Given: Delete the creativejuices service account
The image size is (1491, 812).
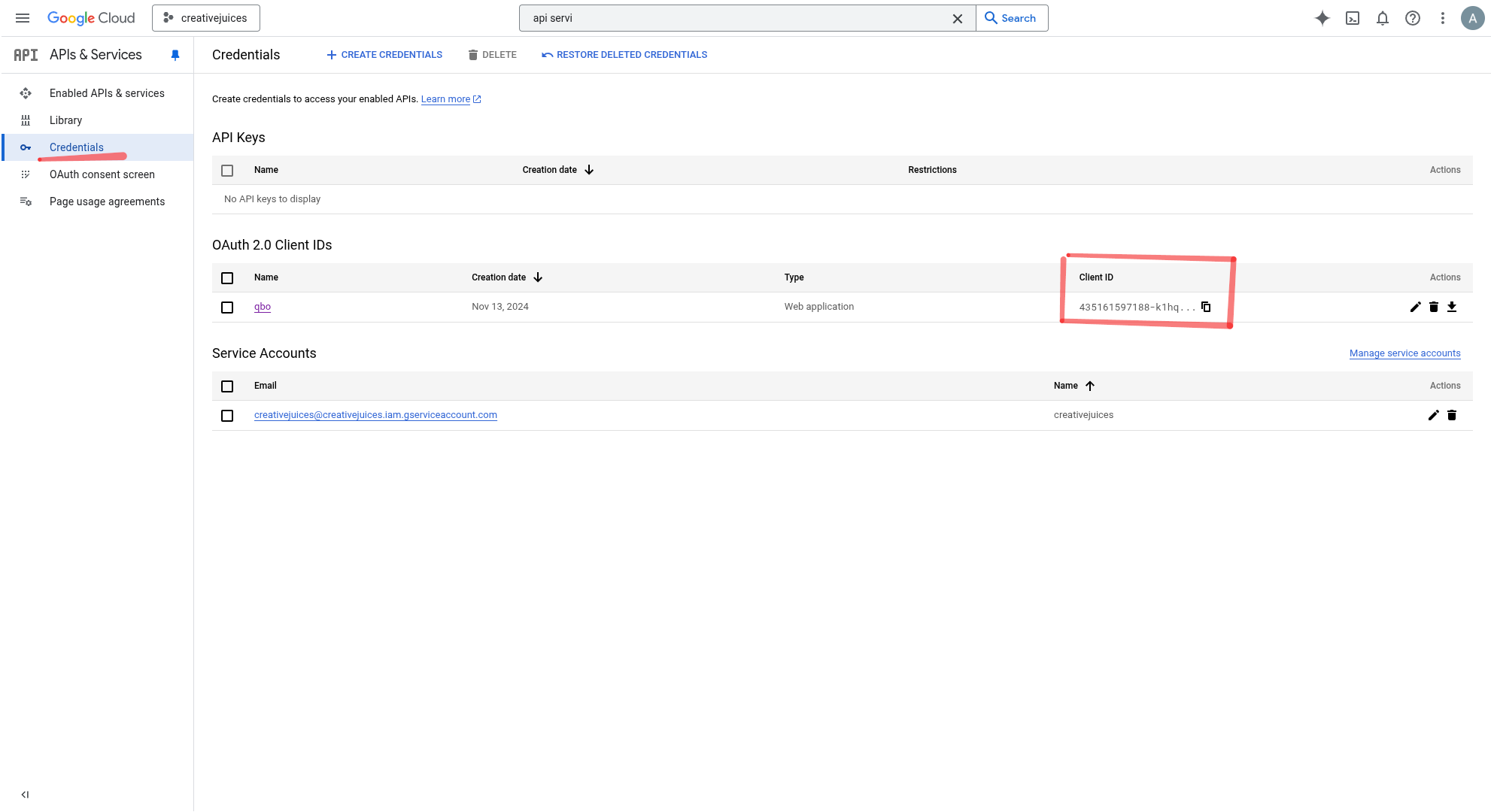Looking at the screenshot, I should pyautogui.click(x=1452, y=415).
